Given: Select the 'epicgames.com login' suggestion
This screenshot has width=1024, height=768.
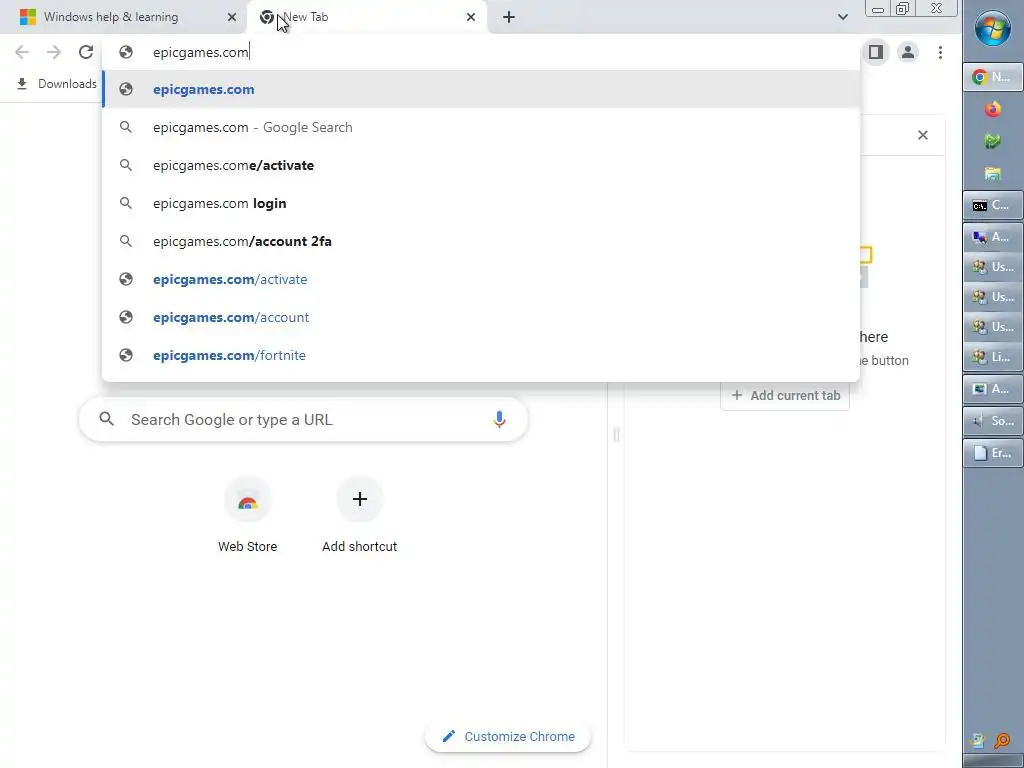Looking at the screenshot, I should [x=481, y=203].
